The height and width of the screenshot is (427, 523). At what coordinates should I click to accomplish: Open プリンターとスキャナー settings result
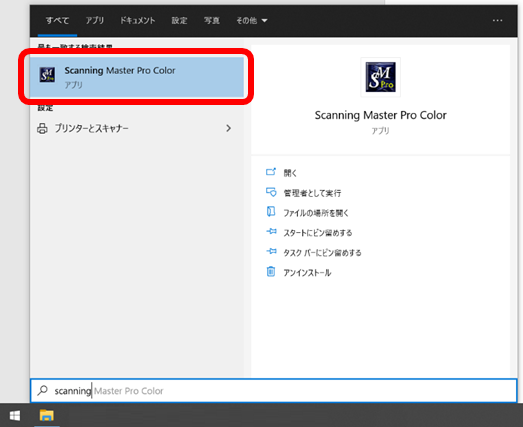[x=137, y=128]
